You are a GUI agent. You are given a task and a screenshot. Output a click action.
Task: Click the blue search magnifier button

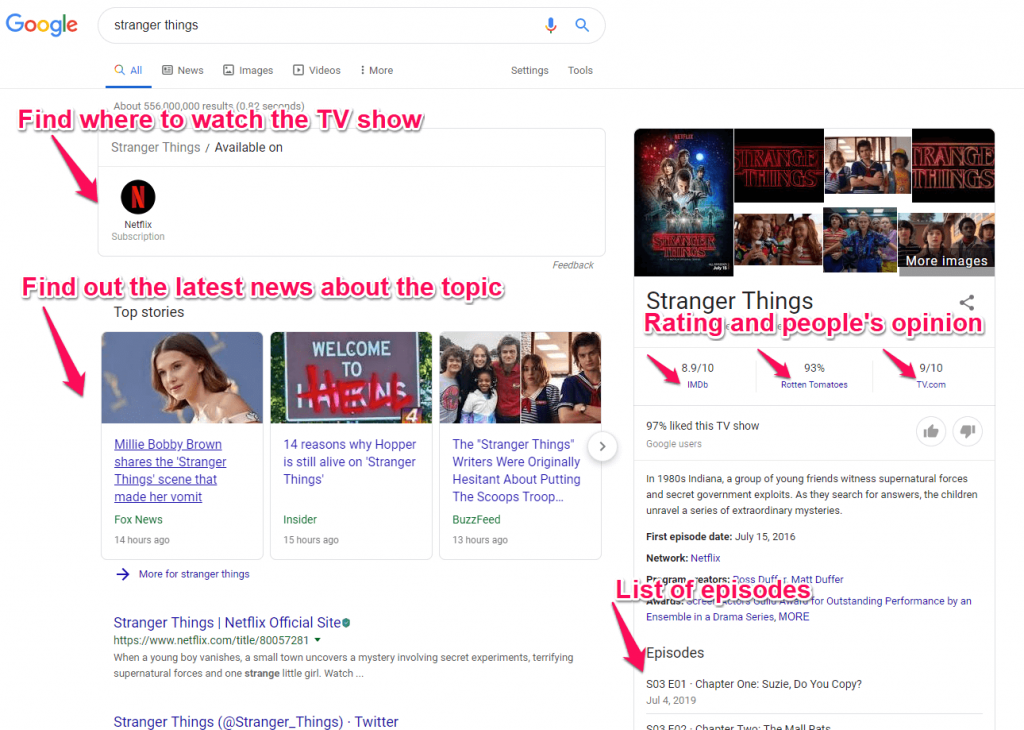click(x=582, y=25)
